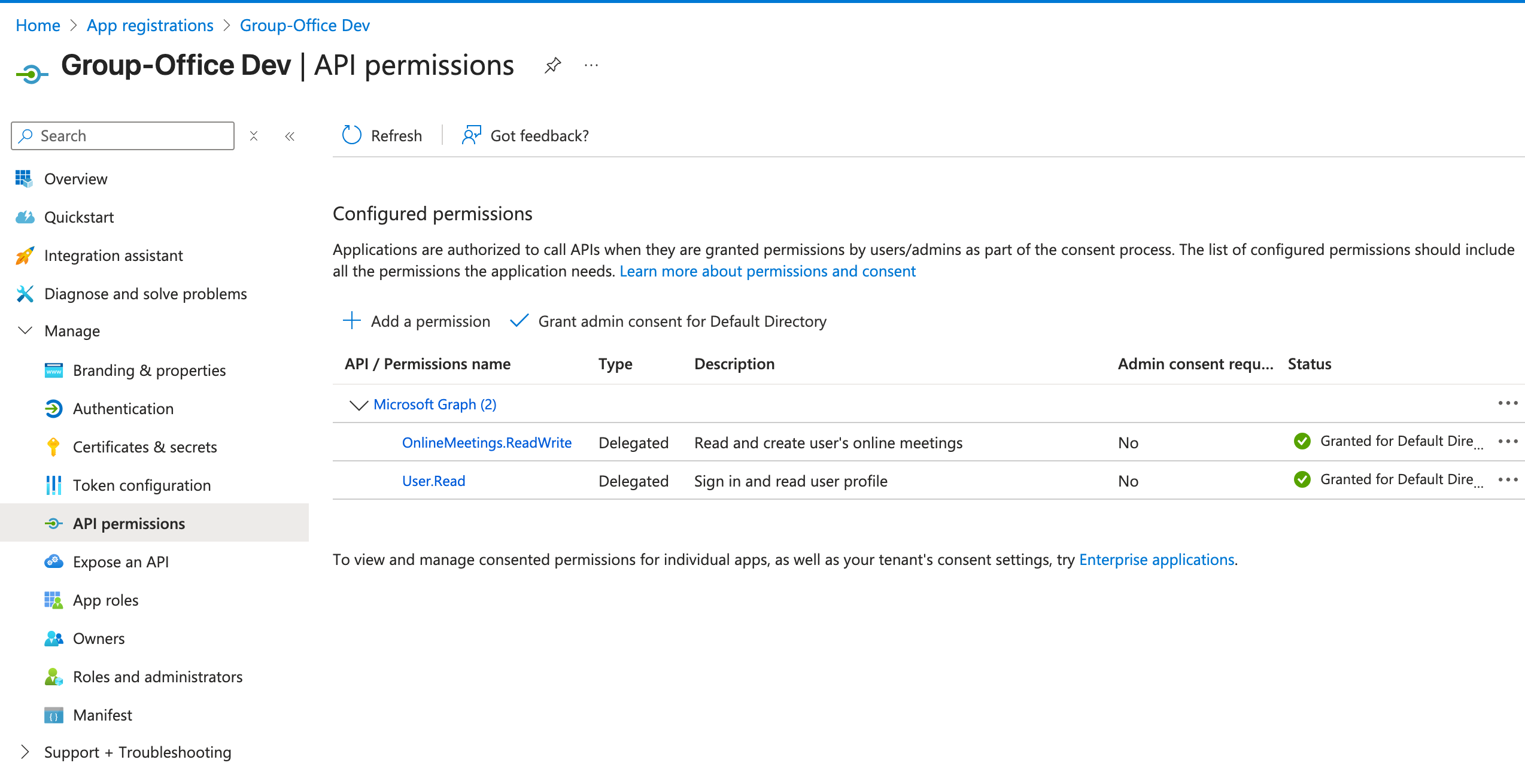Viewport: 1525px width, 784px height.
Task: Click the Quickstart cloud icon
Action: (25, 217)
